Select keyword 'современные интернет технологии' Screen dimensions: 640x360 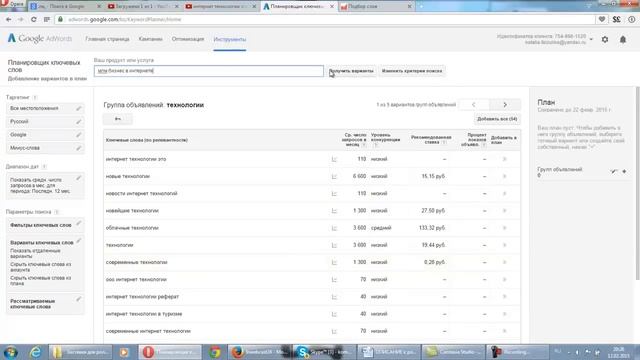(148, 331)
